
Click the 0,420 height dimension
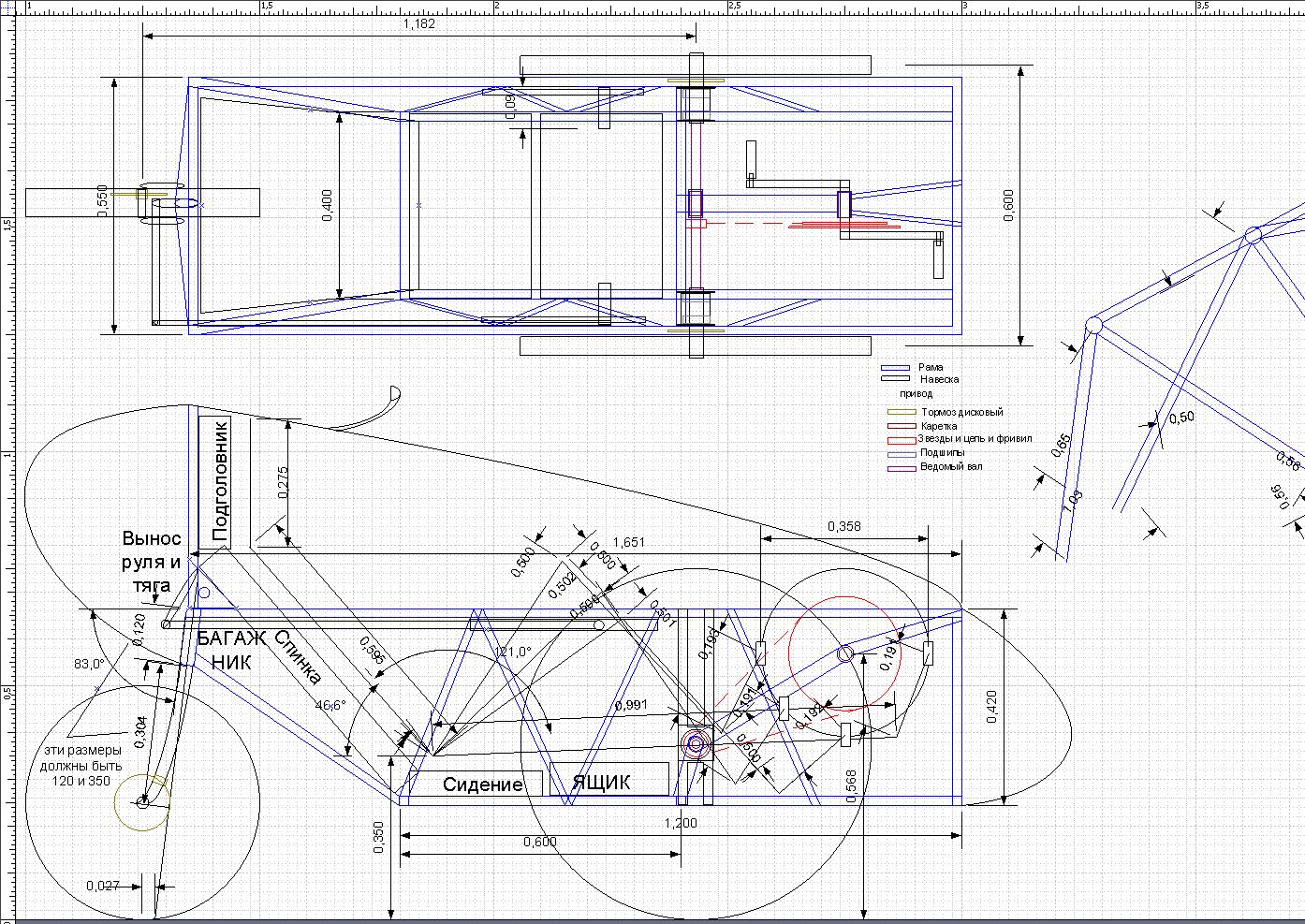click(x=992, y=707)
